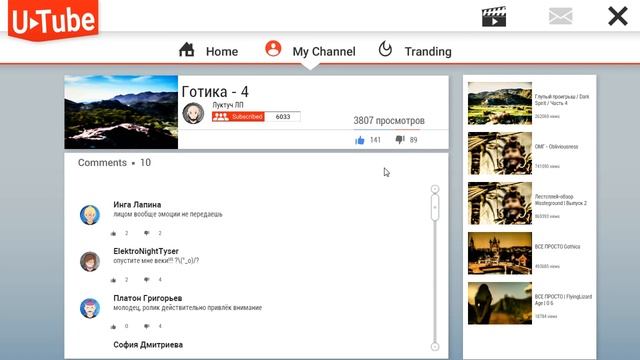Open commenter name Инга Лапина
The height and width of the screenshot is (360, 640).
pos(137,204)
